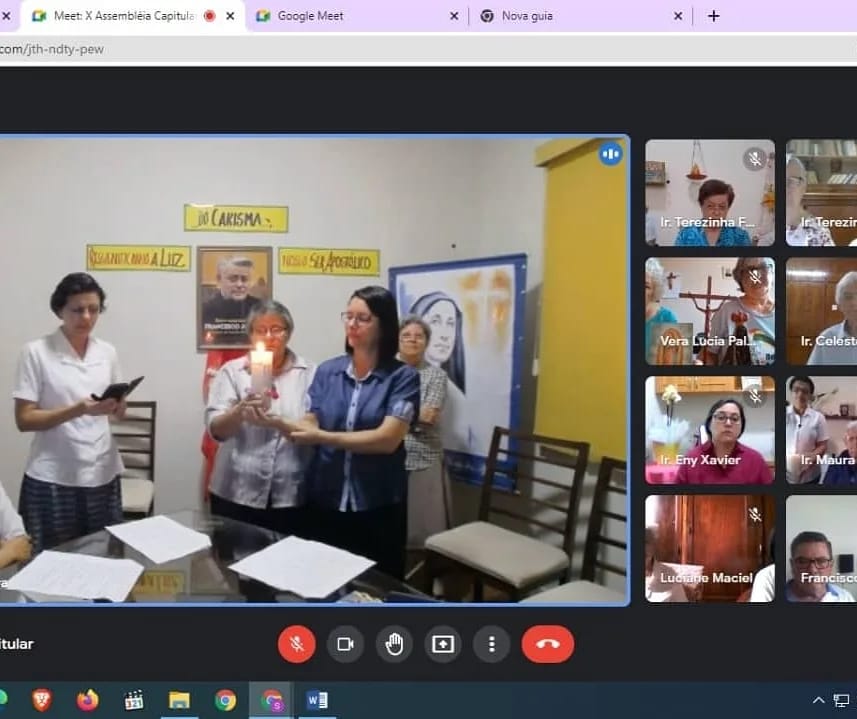Open Microsoft Word from the taskbar
Screen dimensions: 857x719
pos(317,700)
